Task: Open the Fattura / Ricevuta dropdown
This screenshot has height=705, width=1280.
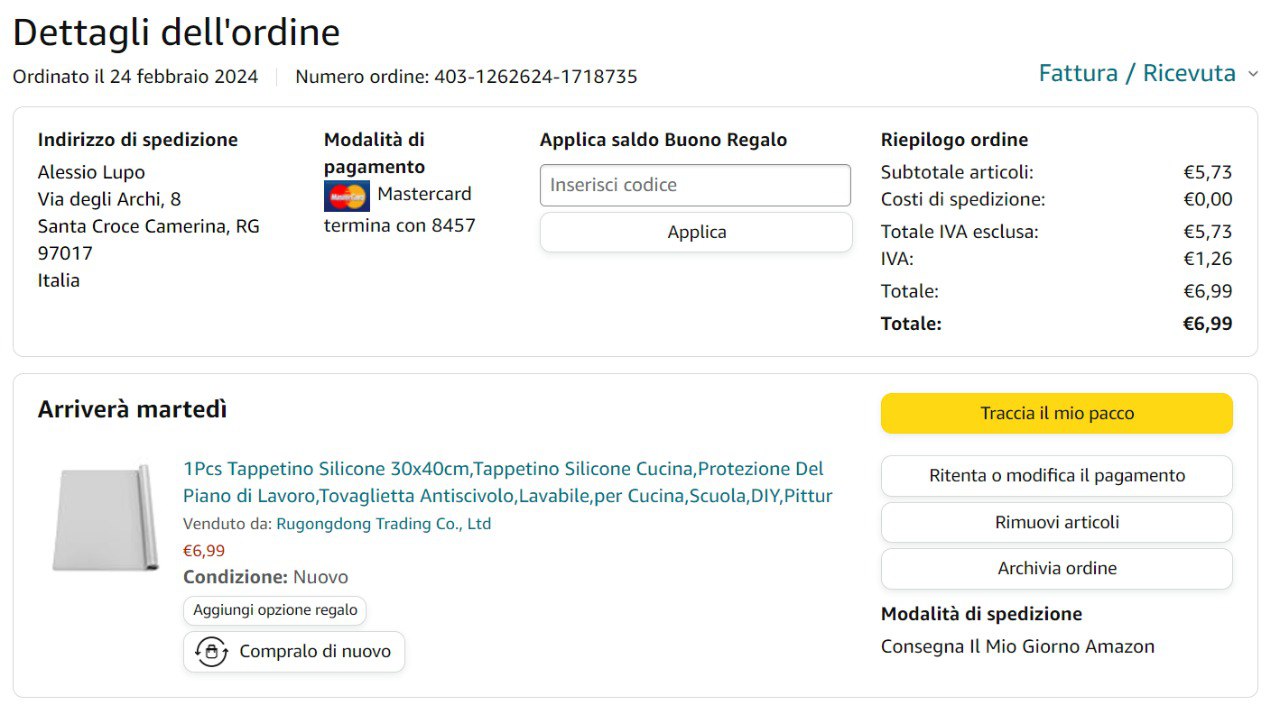Action: pos(1137,73)
